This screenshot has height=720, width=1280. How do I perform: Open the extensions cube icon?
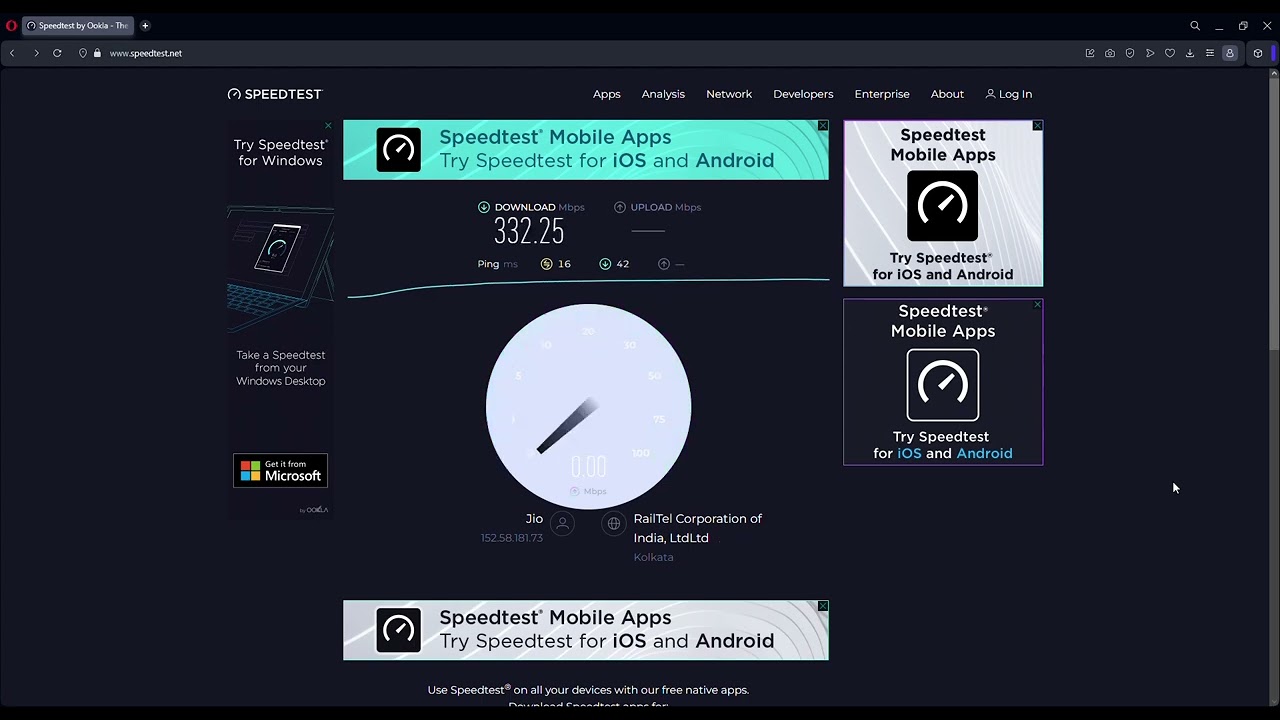point(1258,53)
